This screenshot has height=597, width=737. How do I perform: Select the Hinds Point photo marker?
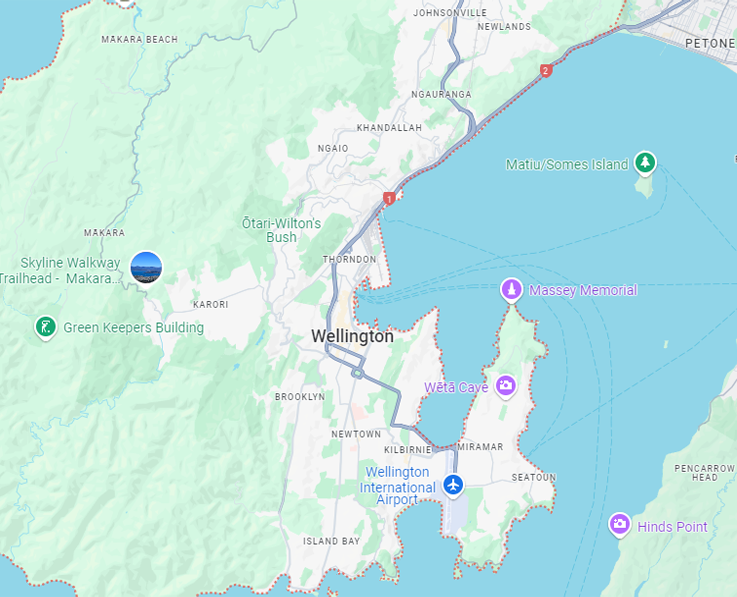619,524
